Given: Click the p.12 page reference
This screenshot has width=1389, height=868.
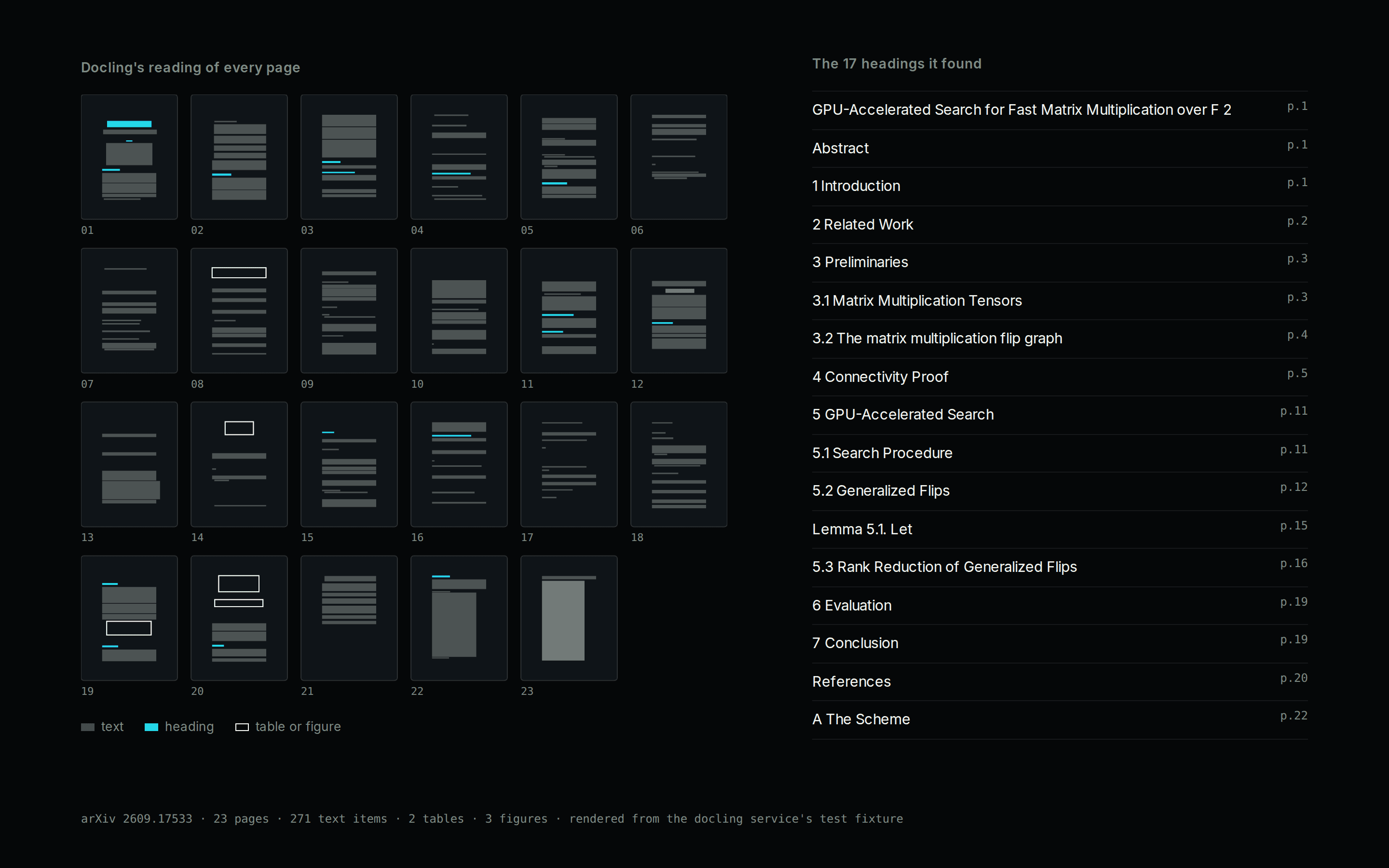Looking at the screenshot, I should (1294, 488).
